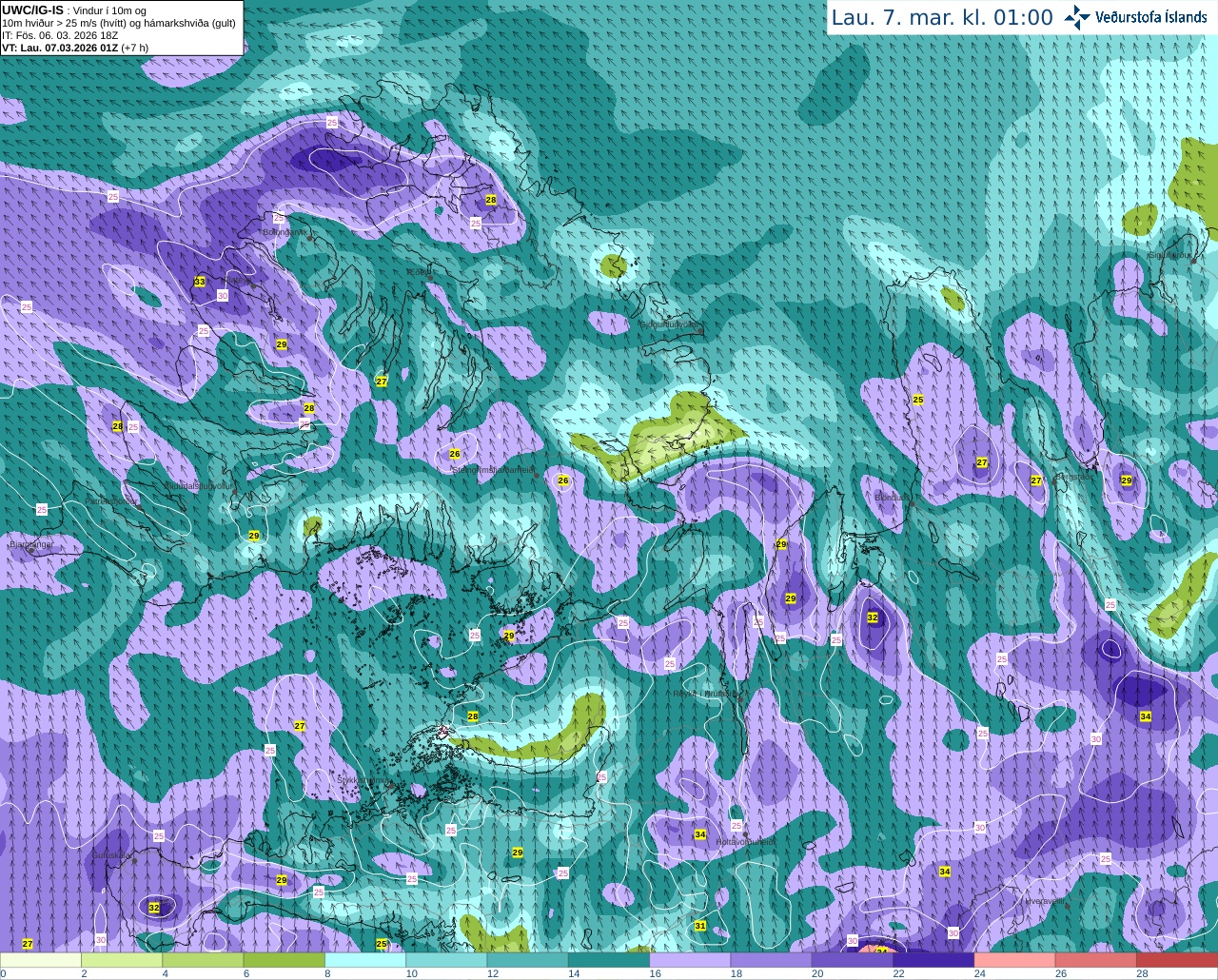
Task: Select the 24–26 m/s light pink legend swatch
Action: pos(1015,960)
